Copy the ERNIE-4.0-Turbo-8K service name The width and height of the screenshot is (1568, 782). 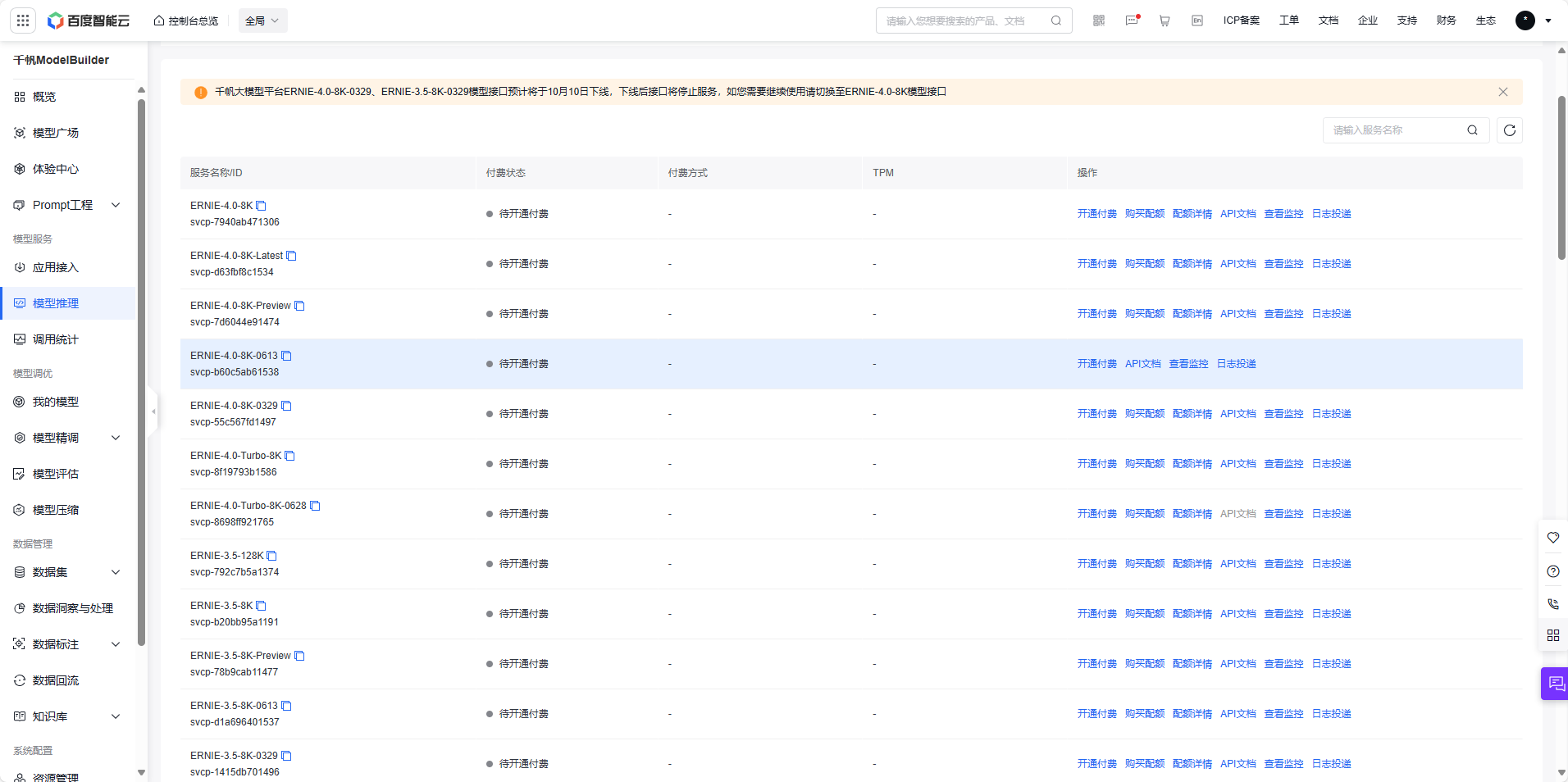pos(289,456)
